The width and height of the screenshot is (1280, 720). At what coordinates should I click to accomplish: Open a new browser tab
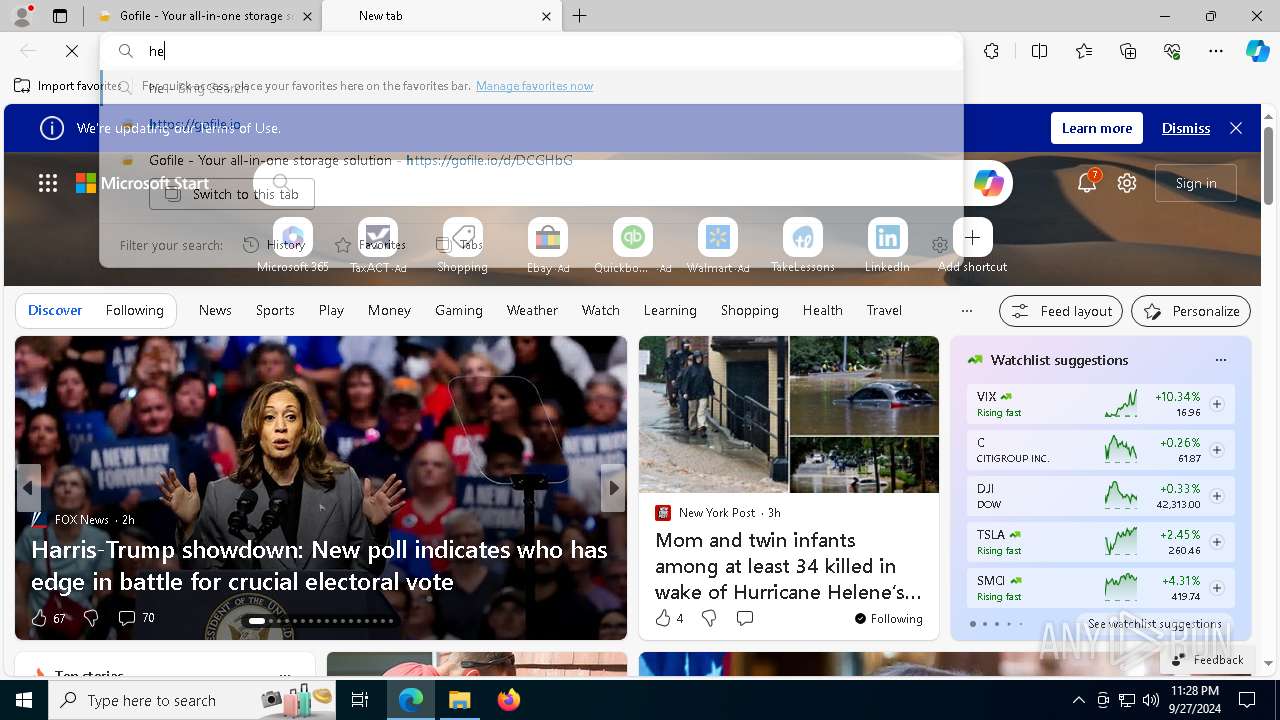(x=579, y=16)
